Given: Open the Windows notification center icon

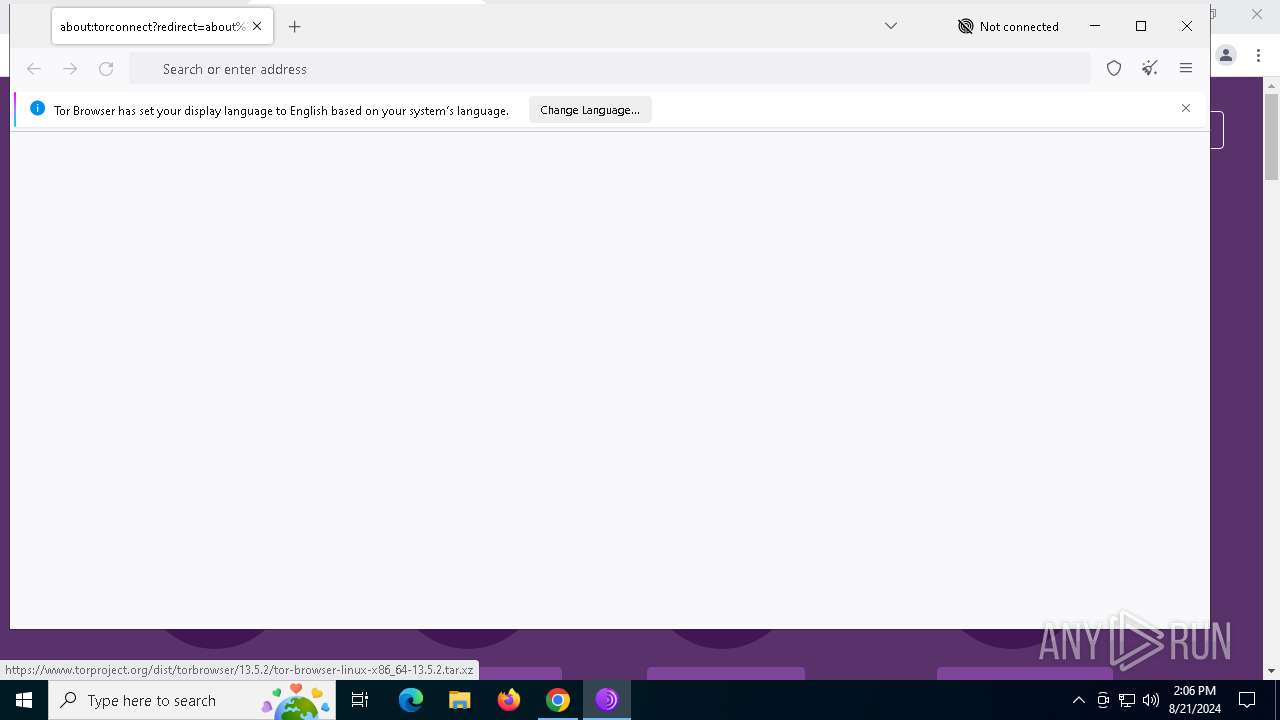Looking at the screenshot, I should point(1248,700).
